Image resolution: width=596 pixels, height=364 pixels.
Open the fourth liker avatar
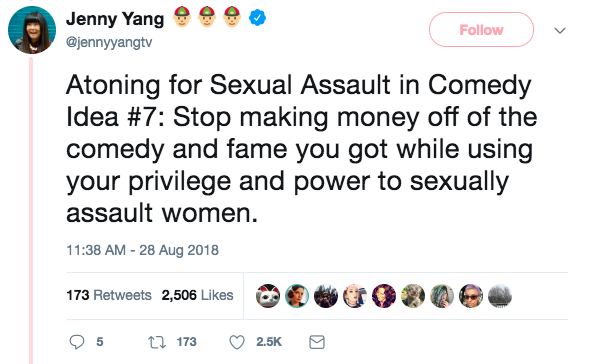pos(355,296)
